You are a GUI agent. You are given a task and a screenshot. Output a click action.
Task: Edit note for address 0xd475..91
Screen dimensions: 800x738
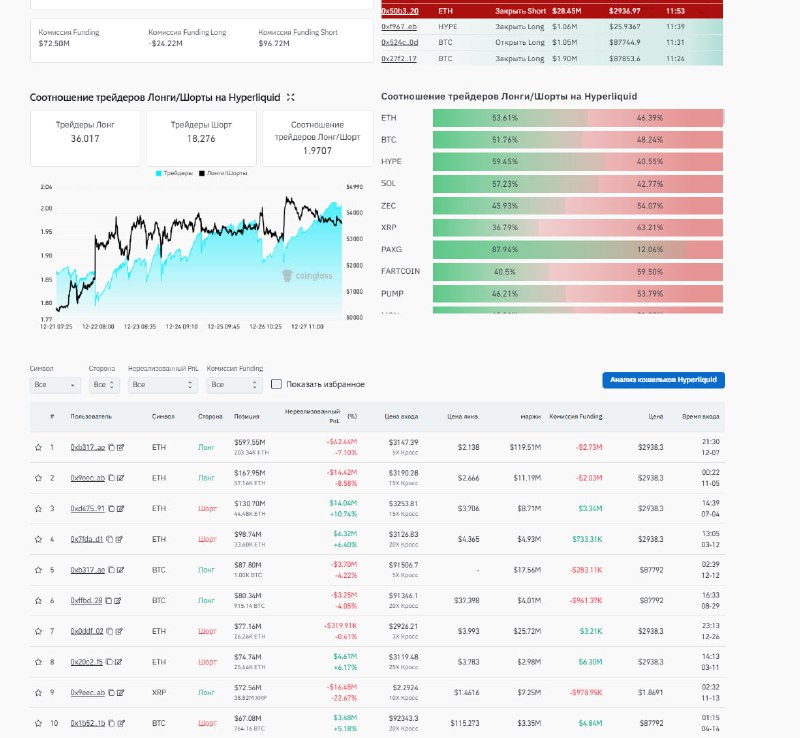[x=121, y=509]
